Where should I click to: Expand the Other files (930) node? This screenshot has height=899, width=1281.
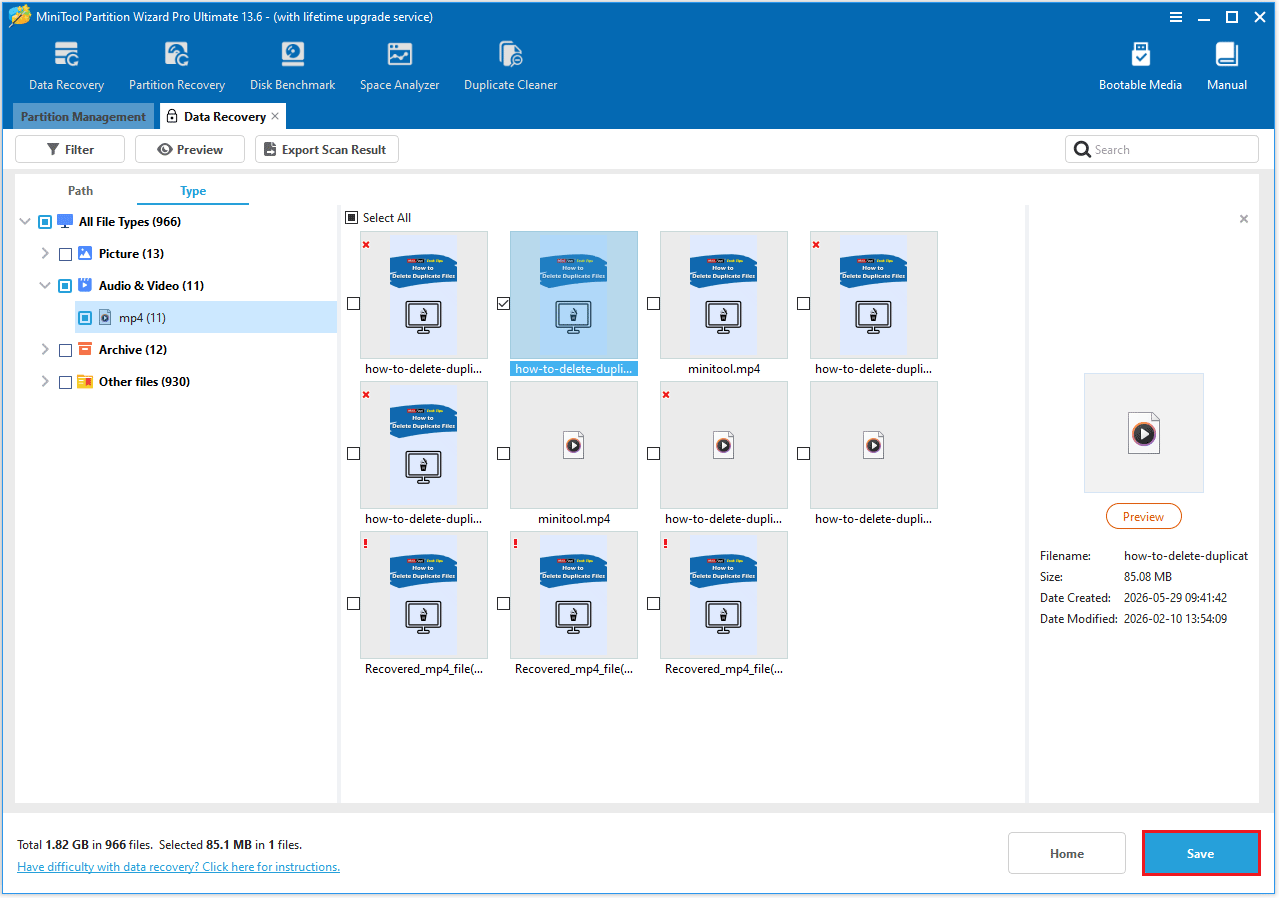coord(45,382)
